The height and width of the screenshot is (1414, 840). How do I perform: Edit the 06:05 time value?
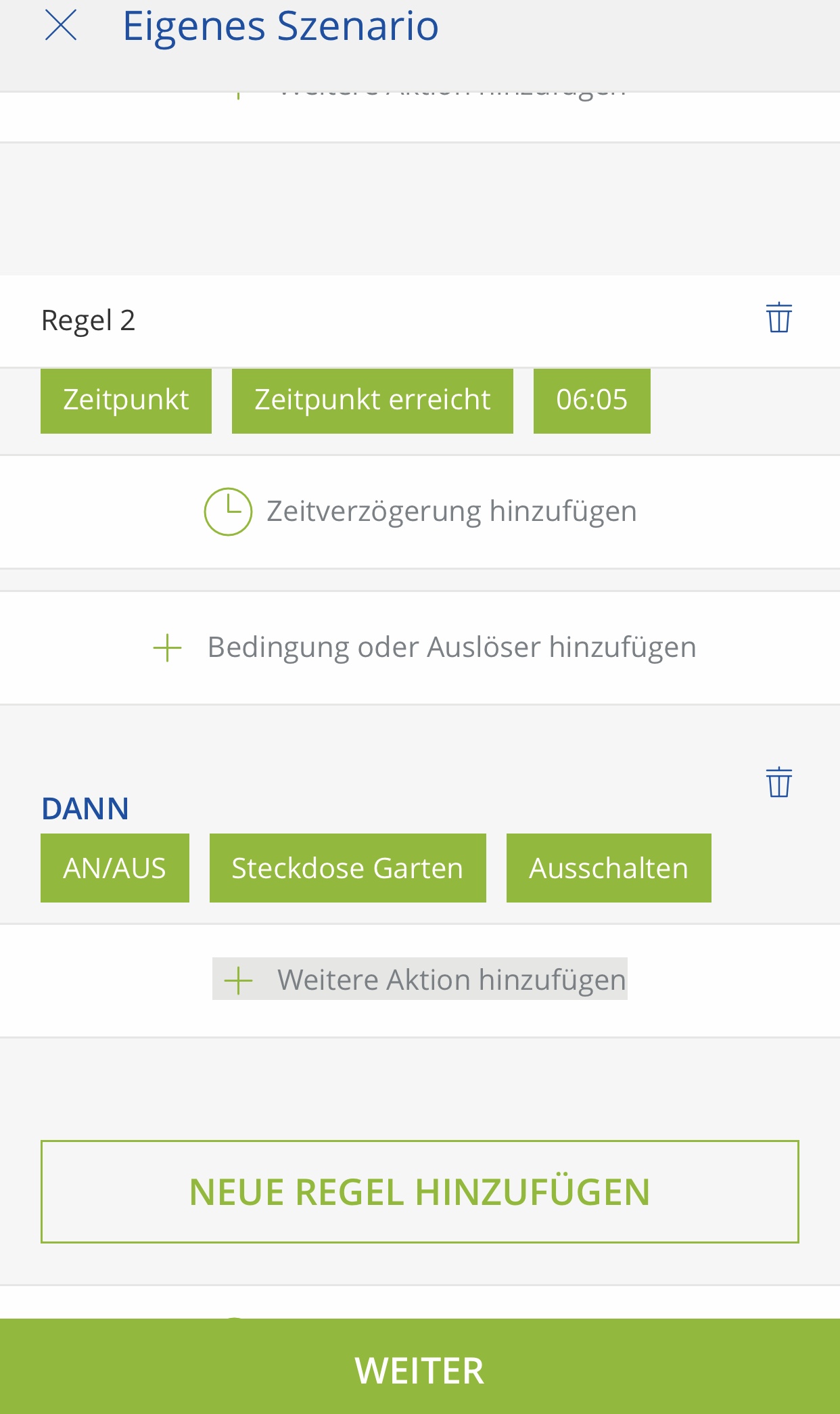point(591,401)
